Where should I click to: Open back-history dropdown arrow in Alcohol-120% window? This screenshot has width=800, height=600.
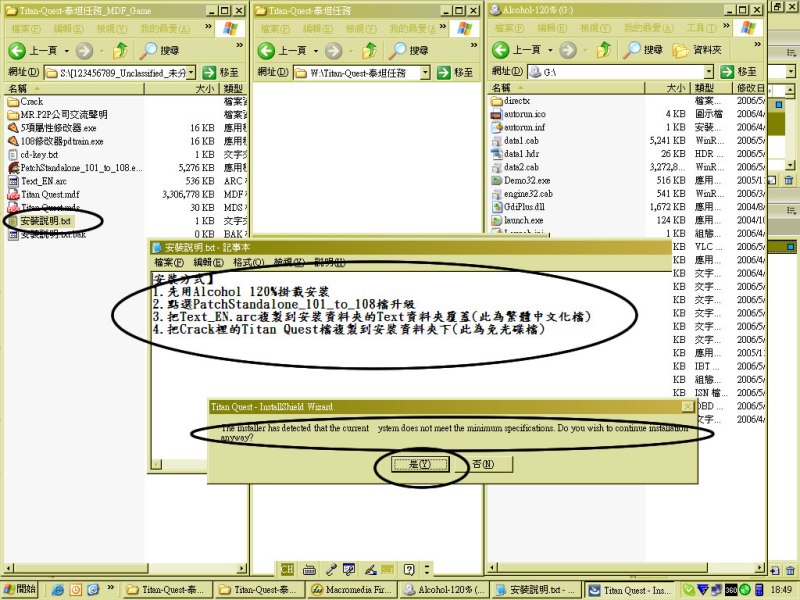point(550,50)
